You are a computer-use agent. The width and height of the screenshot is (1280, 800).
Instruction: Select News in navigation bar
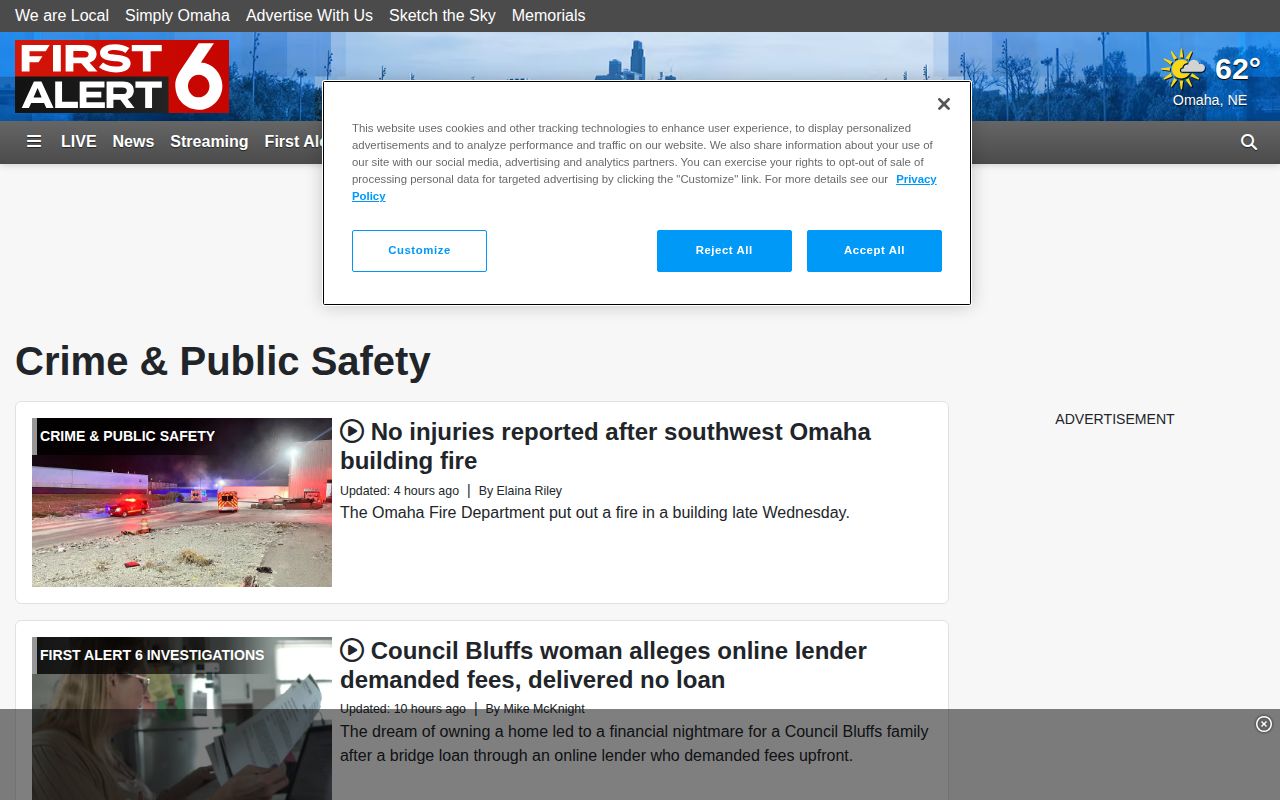click(133, 142)
